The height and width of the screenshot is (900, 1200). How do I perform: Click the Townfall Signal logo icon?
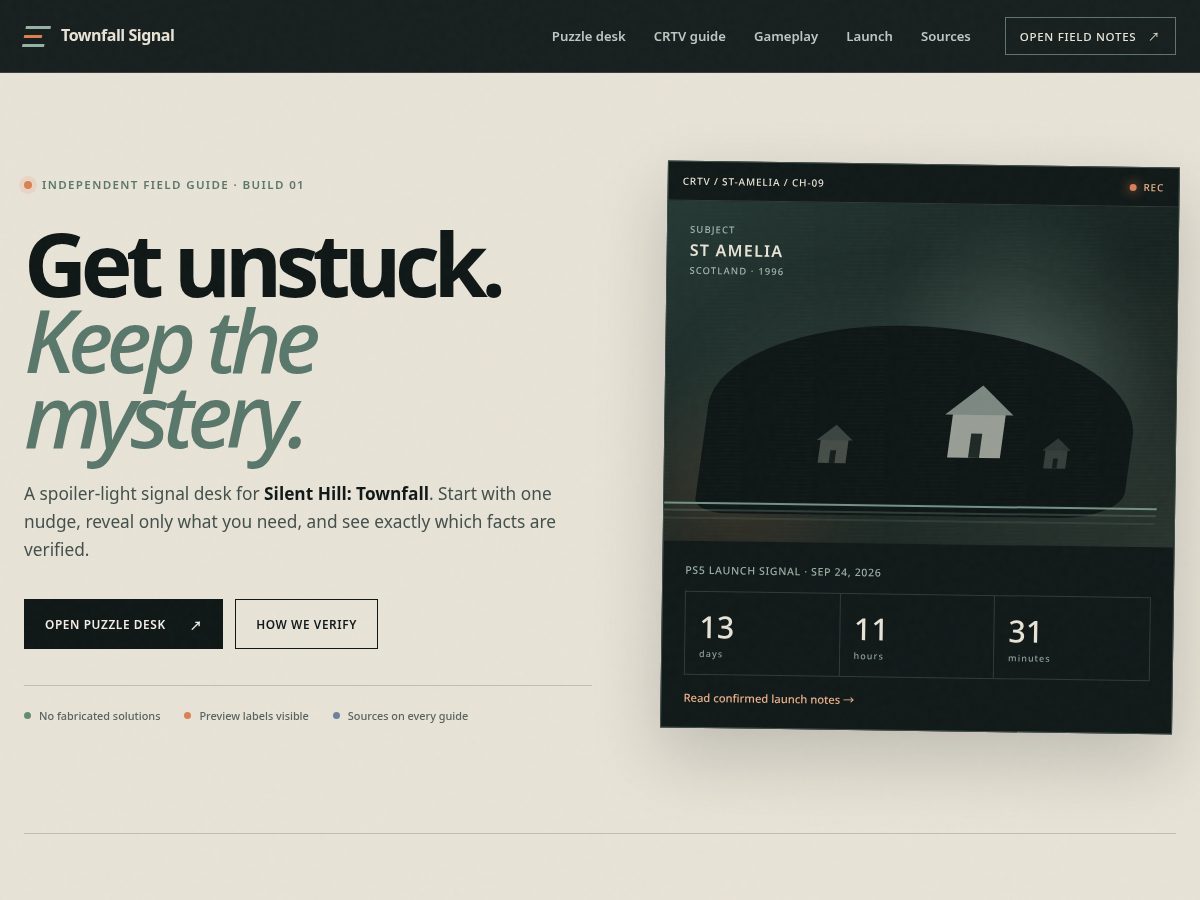click(36, 36)
